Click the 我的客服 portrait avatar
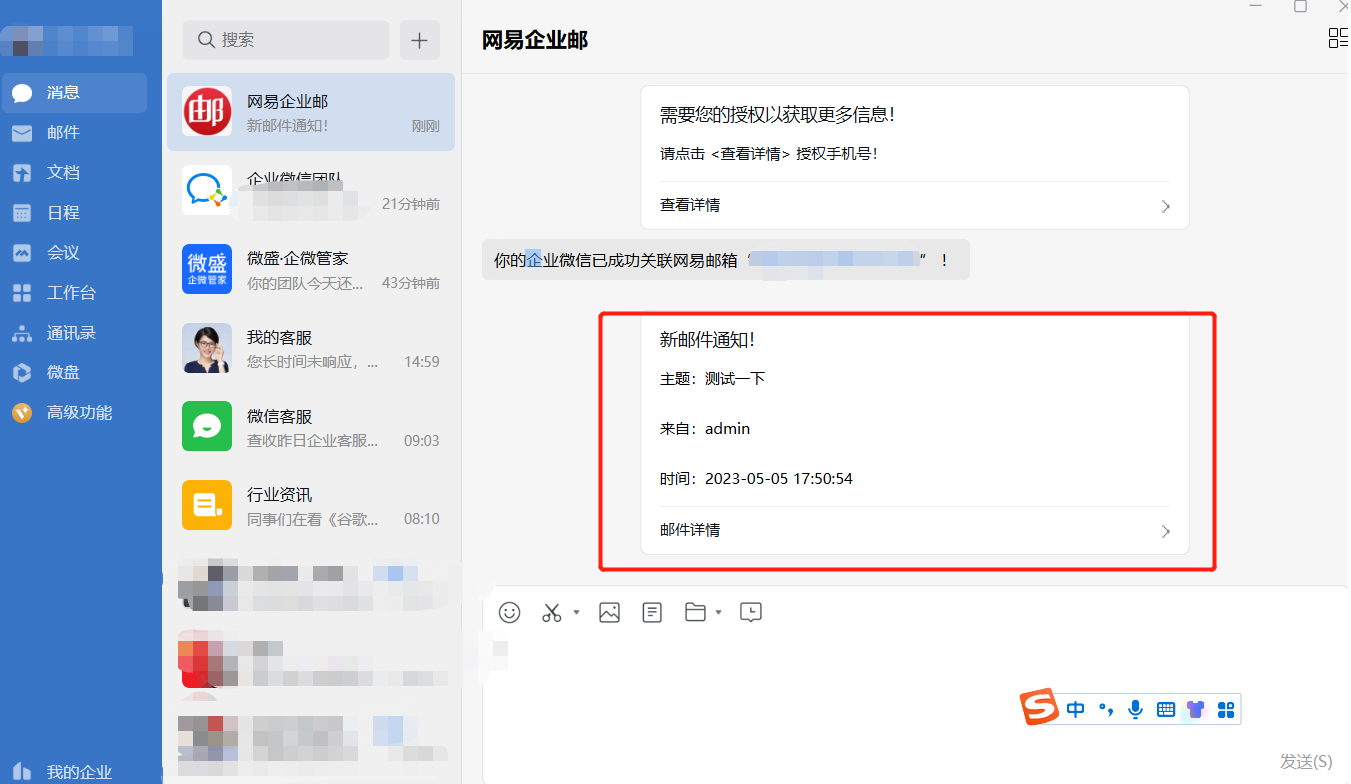 point(207,348)
